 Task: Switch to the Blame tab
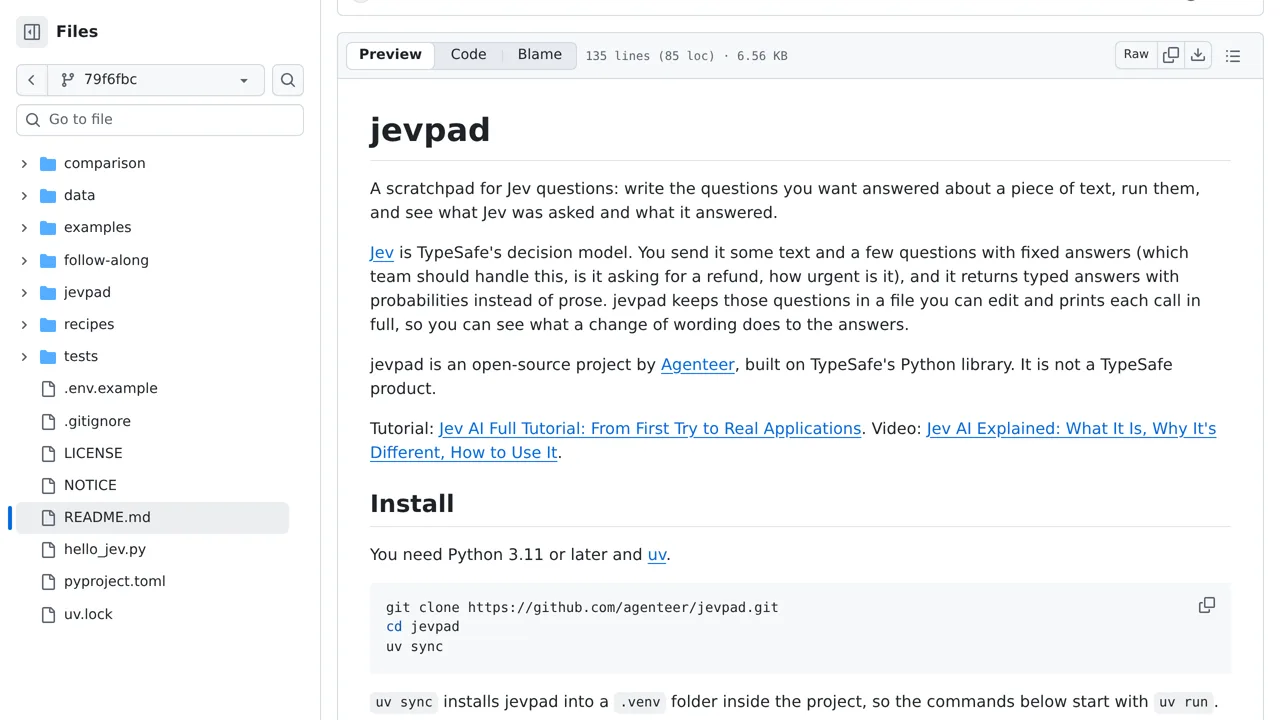tap(540, 55)
